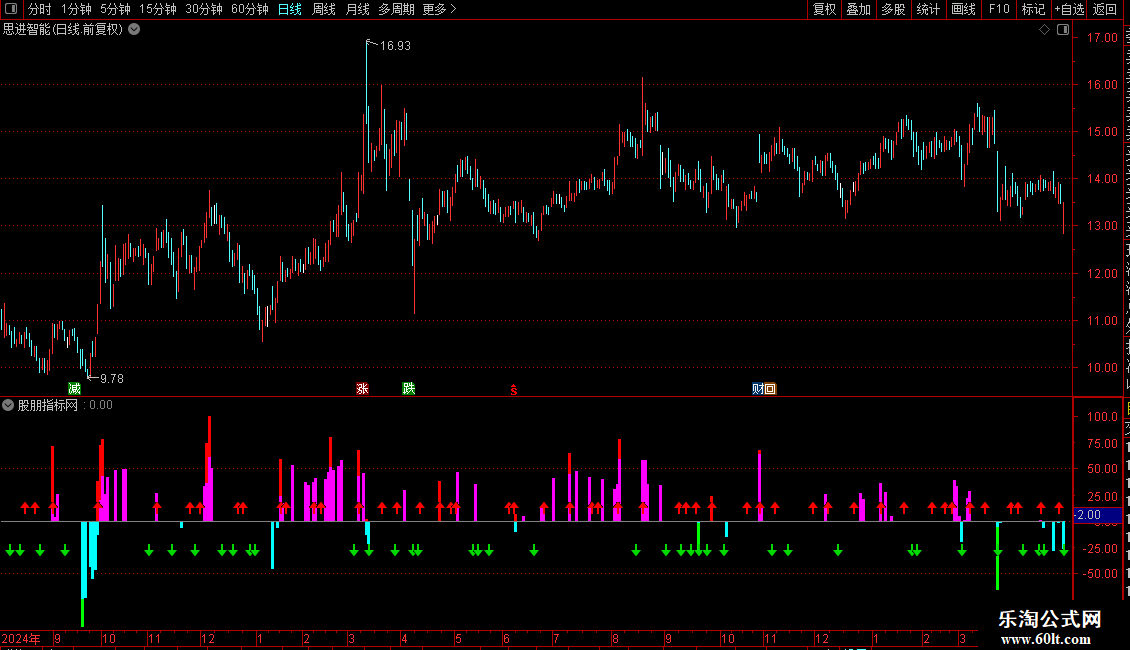Switch to the 日线 daily chart

pos(290,9)
